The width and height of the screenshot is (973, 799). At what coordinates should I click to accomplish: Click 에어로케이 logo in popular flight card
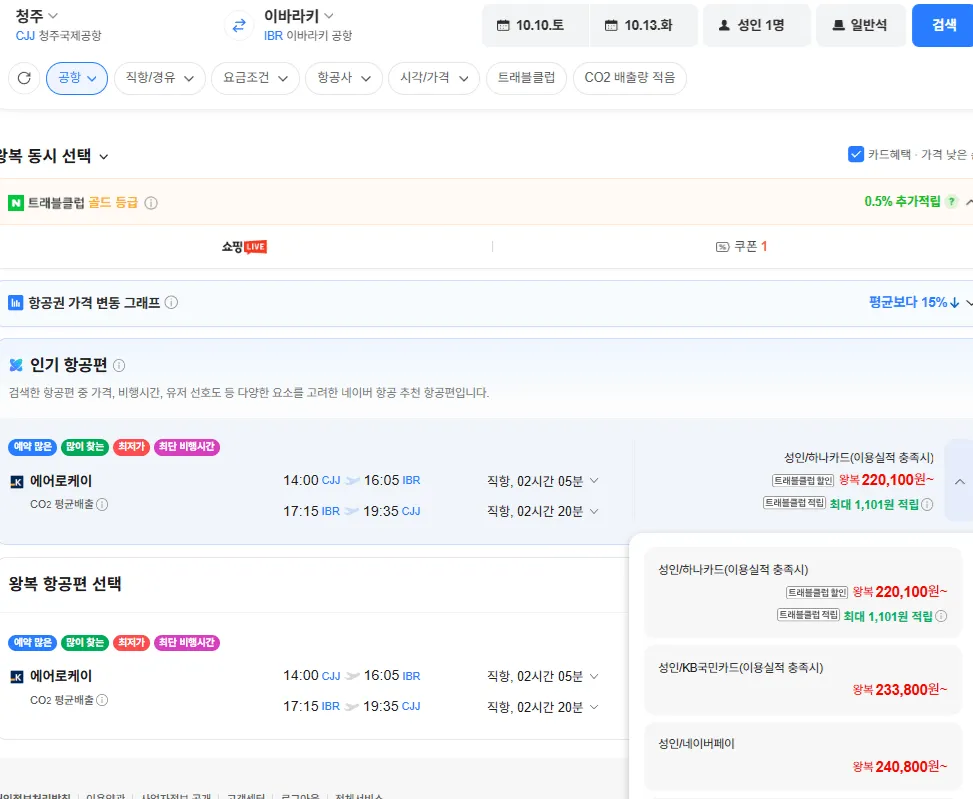pyautogui.click(x=17, y=481)
